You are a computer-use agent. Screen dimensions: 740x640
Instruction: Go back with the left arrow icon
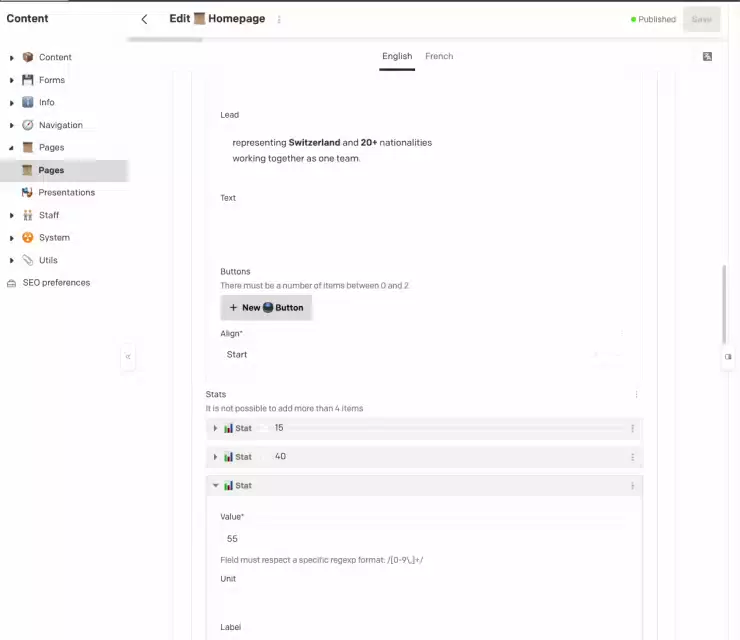click(144, 19)
